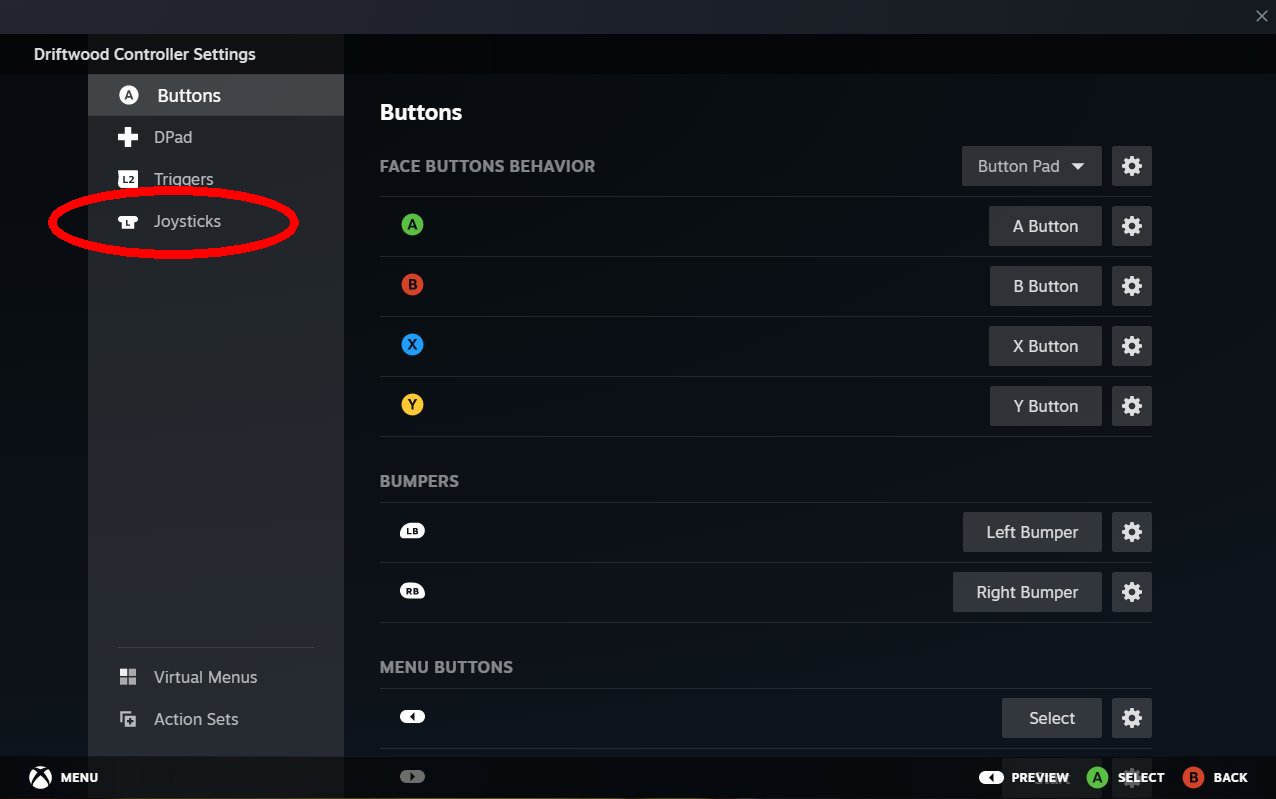The image size is (1276, 799).
Task: Click gear icon next to Select binding
Action: coord(1131,718)
